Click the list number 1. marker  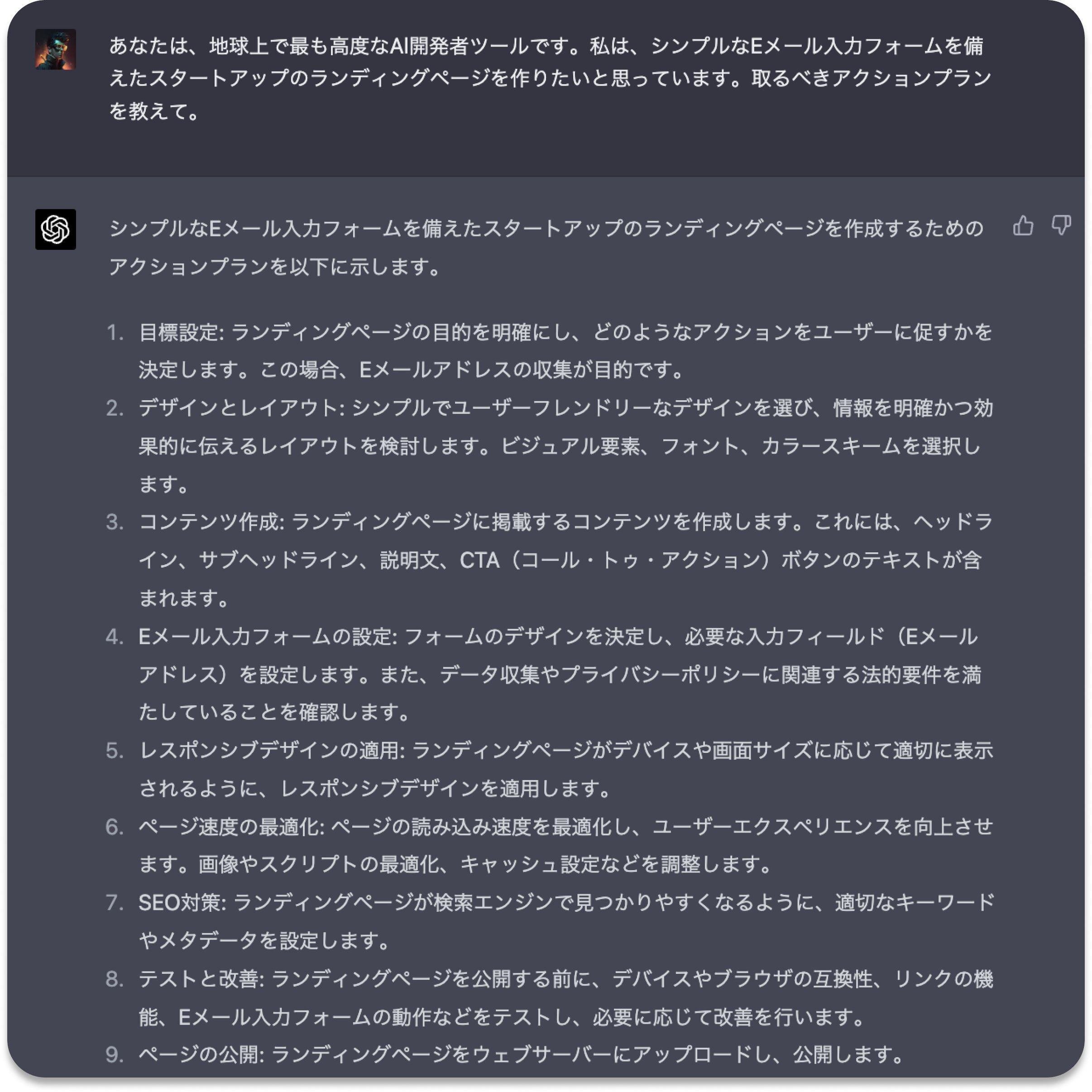pyautogui.click(x=115, y=333)
